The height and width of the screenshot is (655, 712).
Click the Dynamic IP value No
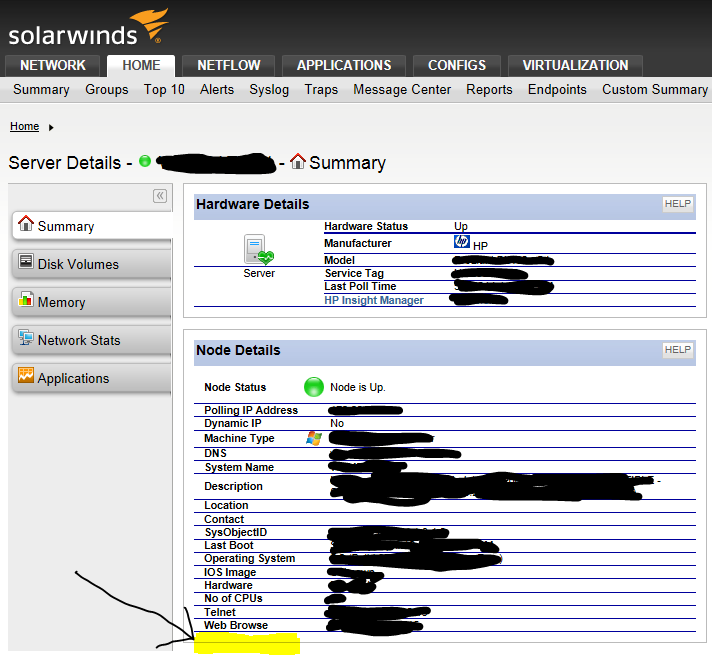tap(337, 423)
